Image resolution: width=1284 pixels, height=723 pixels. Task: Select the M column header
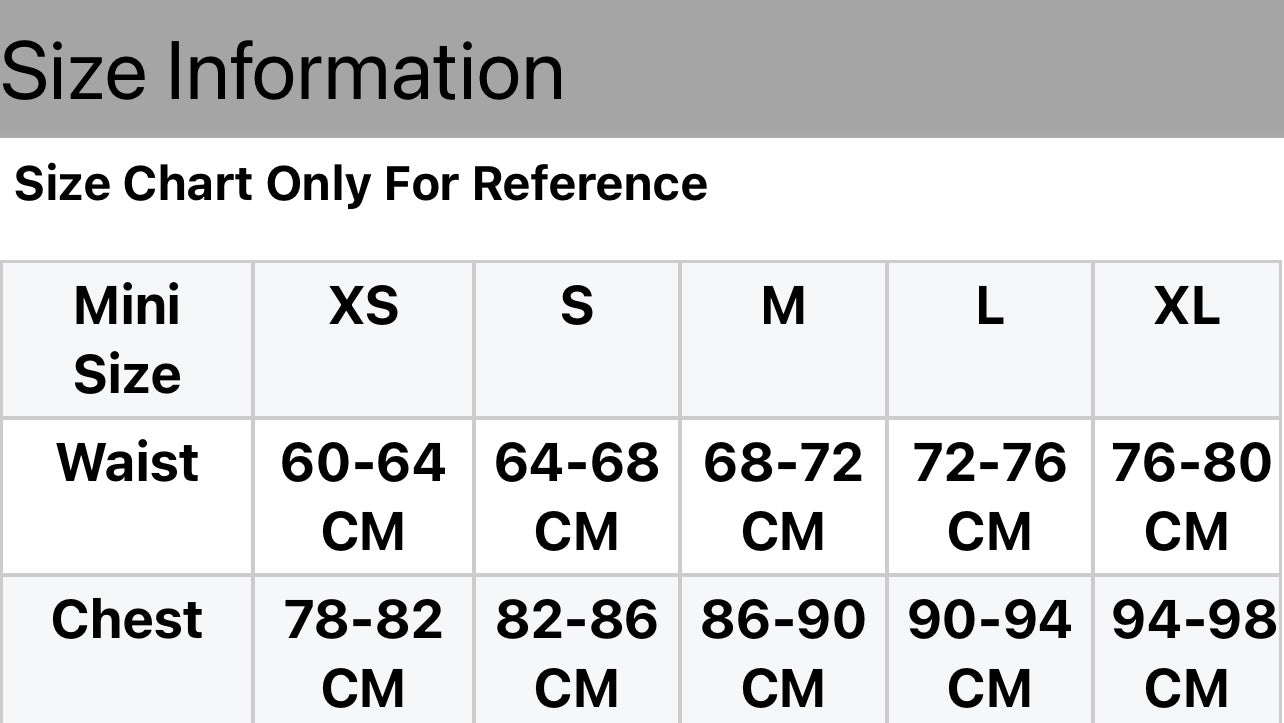pyautogui.click(x=783, y=306)
